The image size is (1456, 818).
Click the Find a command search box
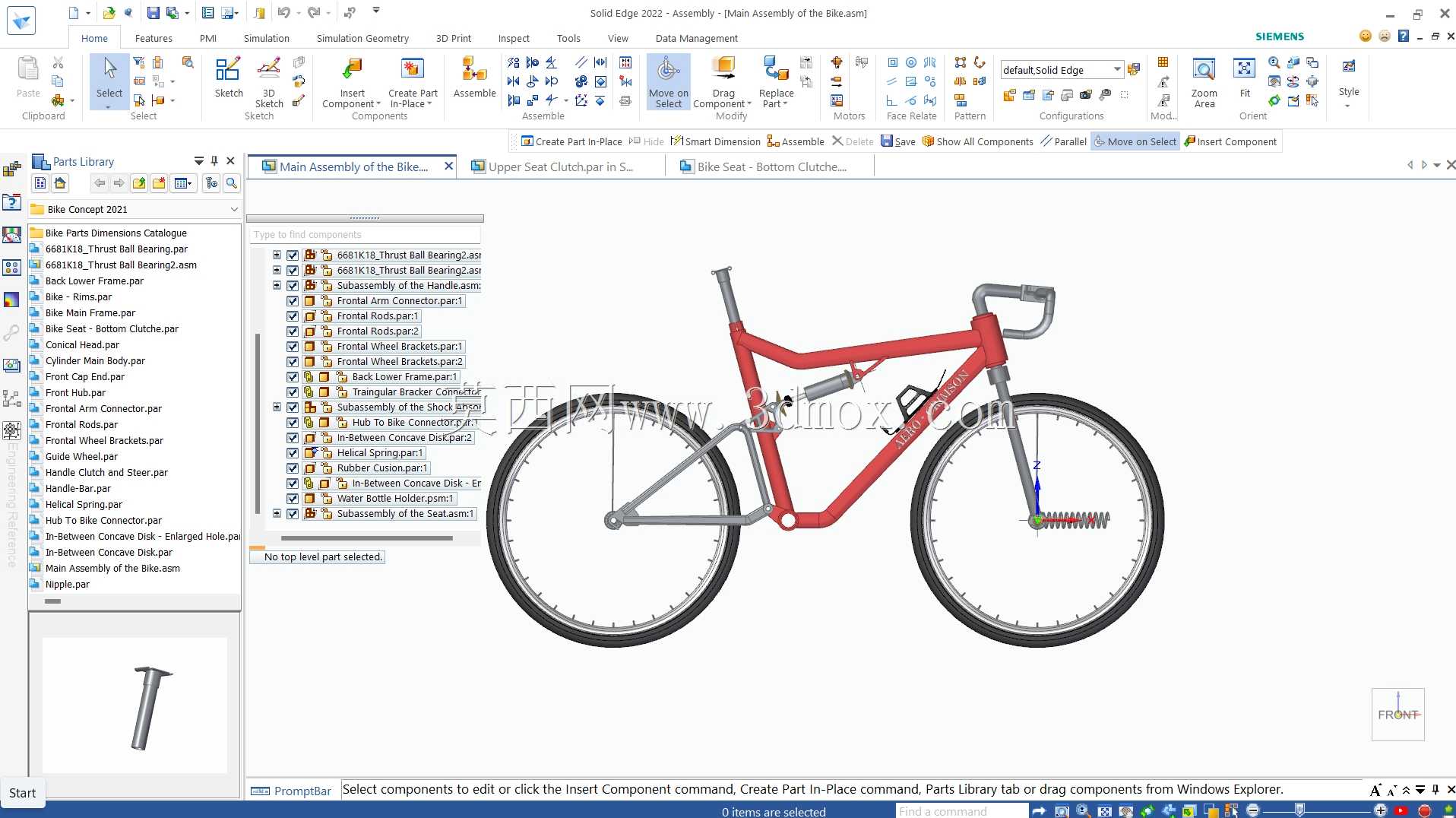[x=961, y=811]
